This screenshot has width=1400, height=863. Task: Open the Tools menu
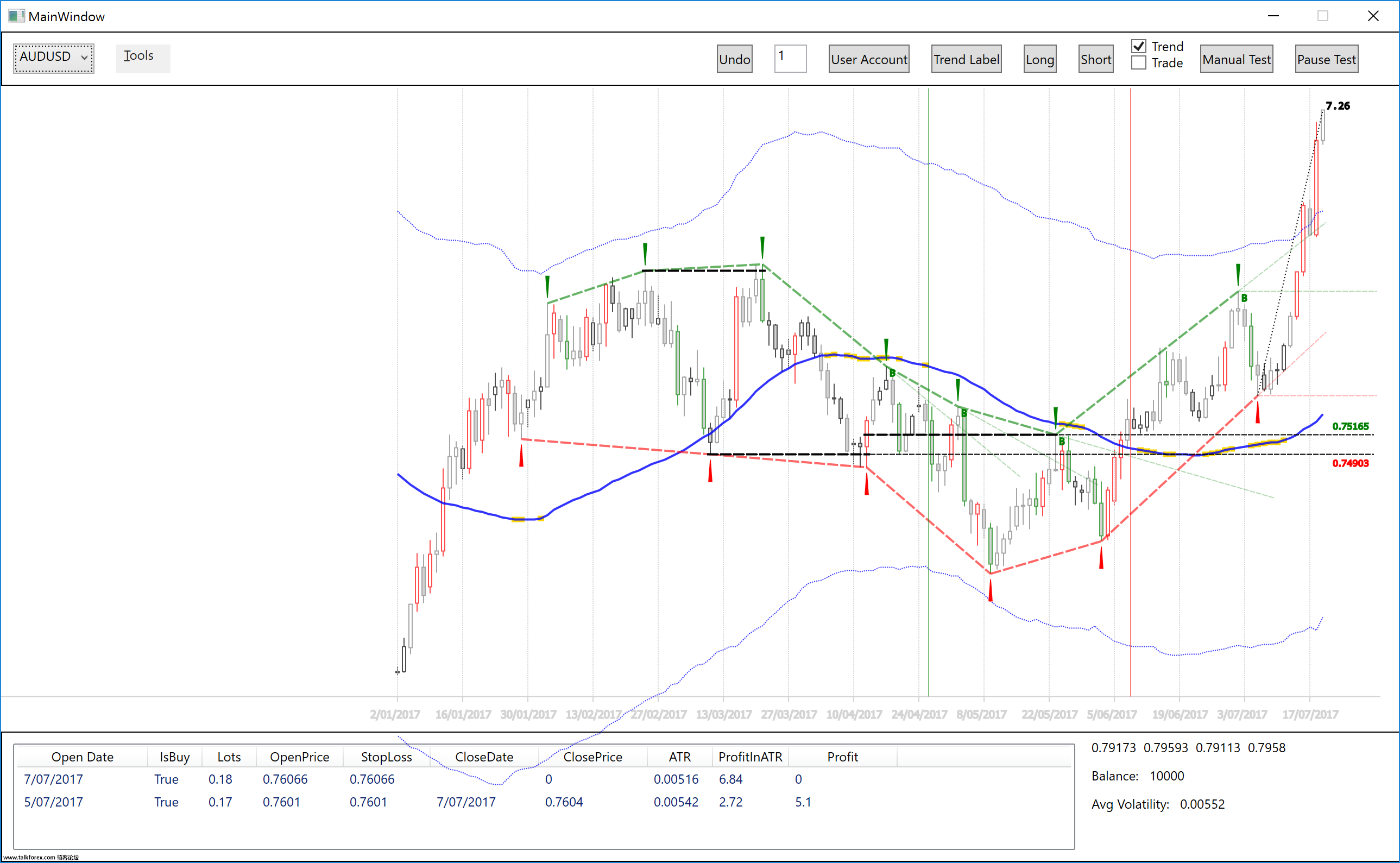pyautogui.click(x=143, y=58)
